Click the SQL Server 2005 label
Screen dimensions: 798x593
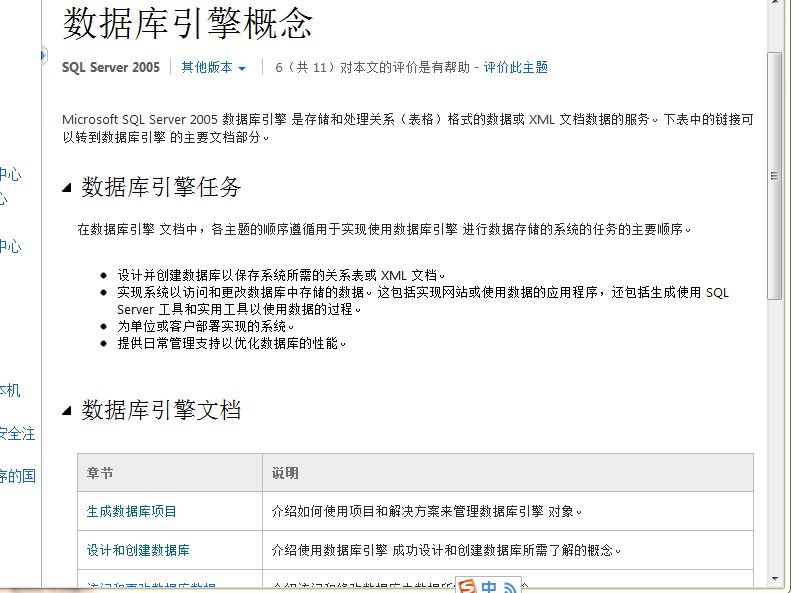(111, 67)
